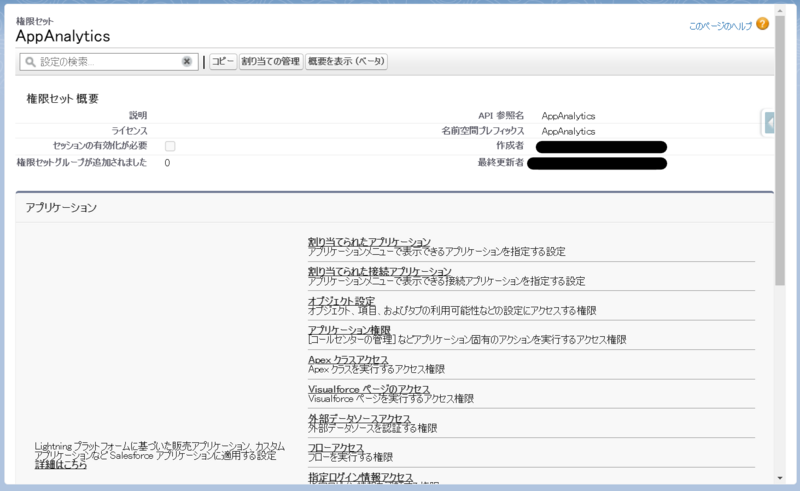Click the help question mark icon
This screenshot has height=491, width=800.
pos(762,24)
